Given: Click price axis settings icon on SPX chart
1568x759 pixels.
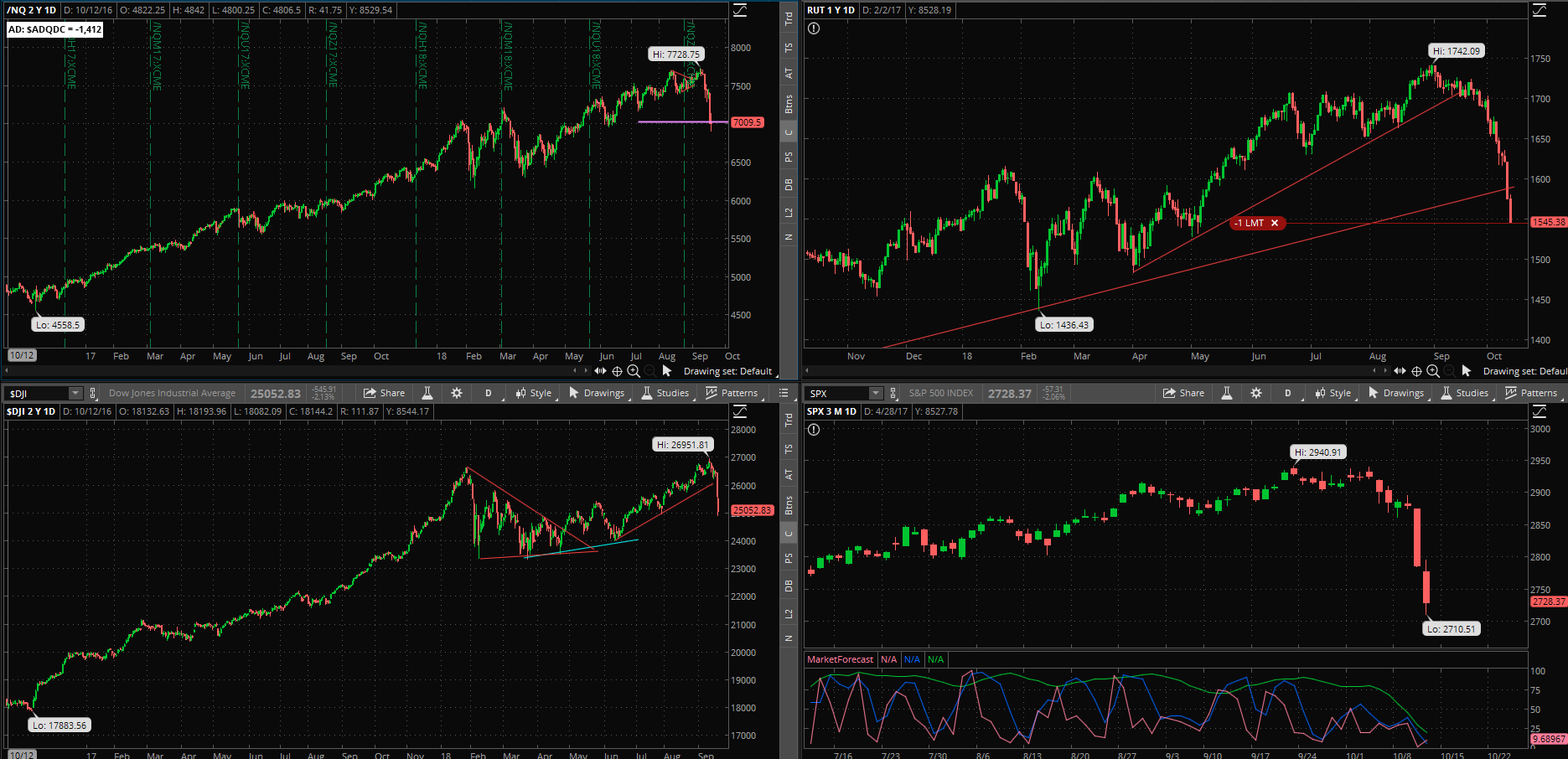Looking at the screenshot, I should (x=1540, y=411).
